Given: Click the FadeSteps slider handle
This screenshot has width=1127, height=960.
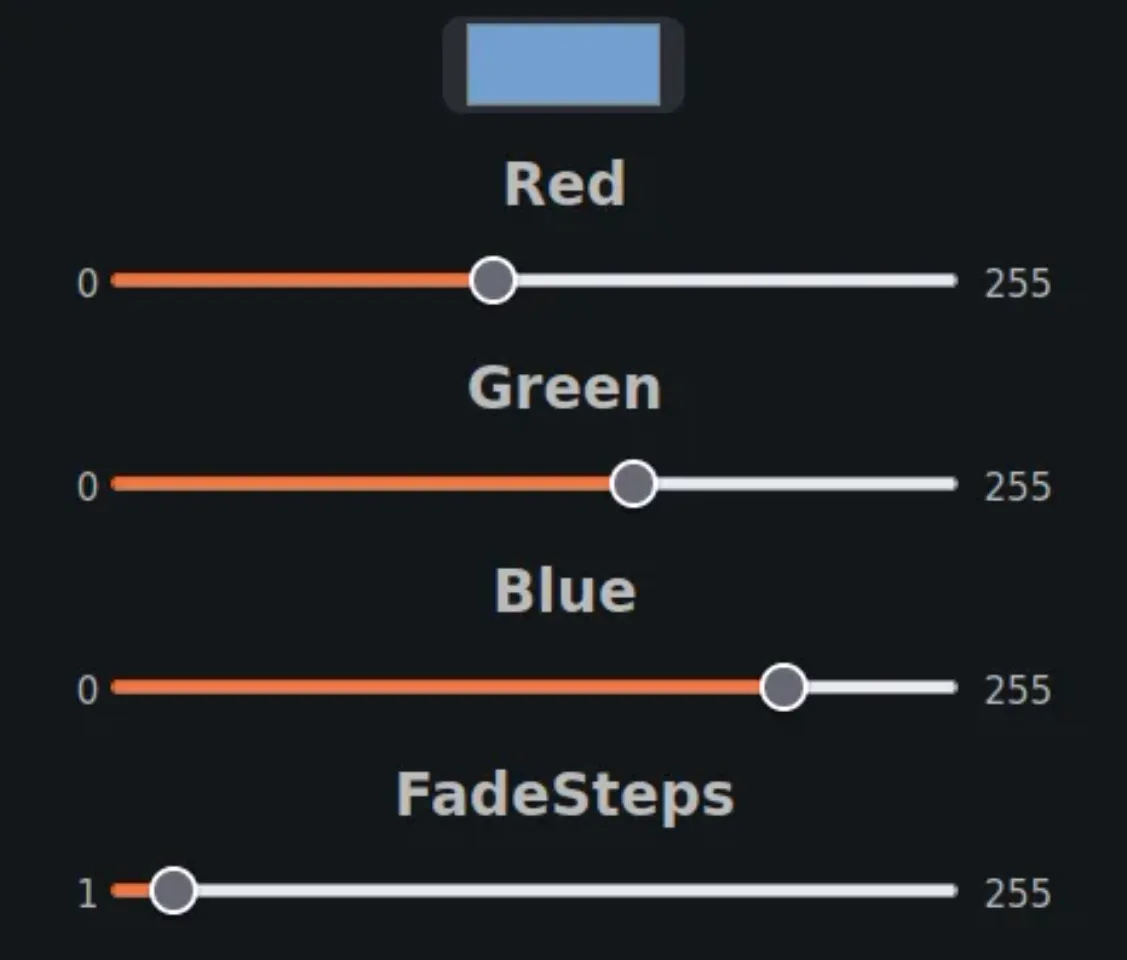Looking at the screenshot, I should (x=174, y=890).
